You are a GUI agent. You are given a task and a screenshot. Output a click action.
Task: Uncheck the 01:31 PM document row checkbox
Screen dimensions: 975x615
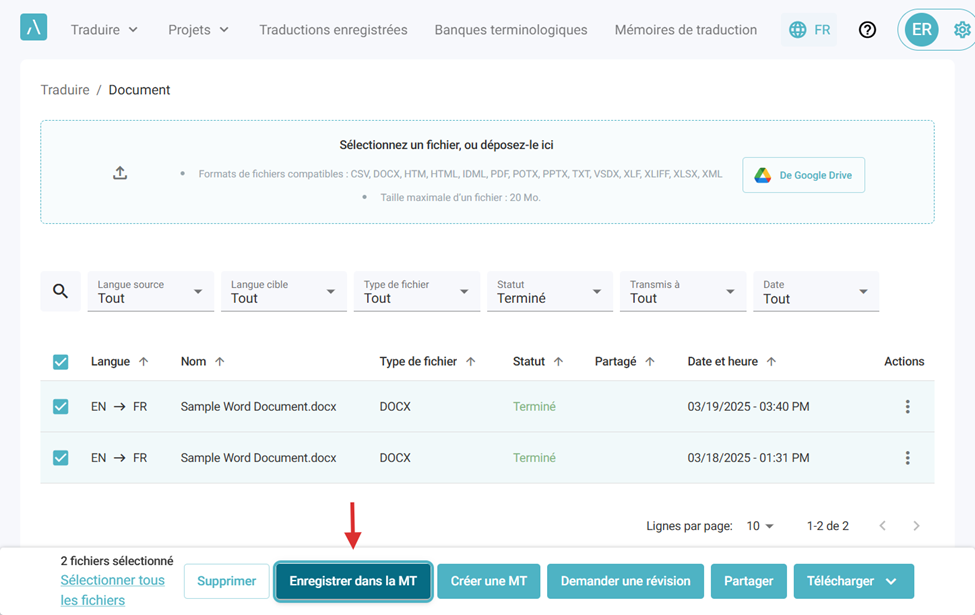[x=60, y=458]
